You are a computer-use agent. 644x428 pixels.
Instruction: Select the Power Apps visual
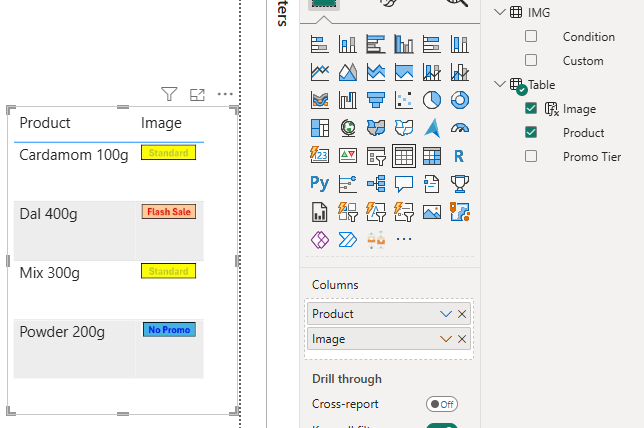coord(320,239)
